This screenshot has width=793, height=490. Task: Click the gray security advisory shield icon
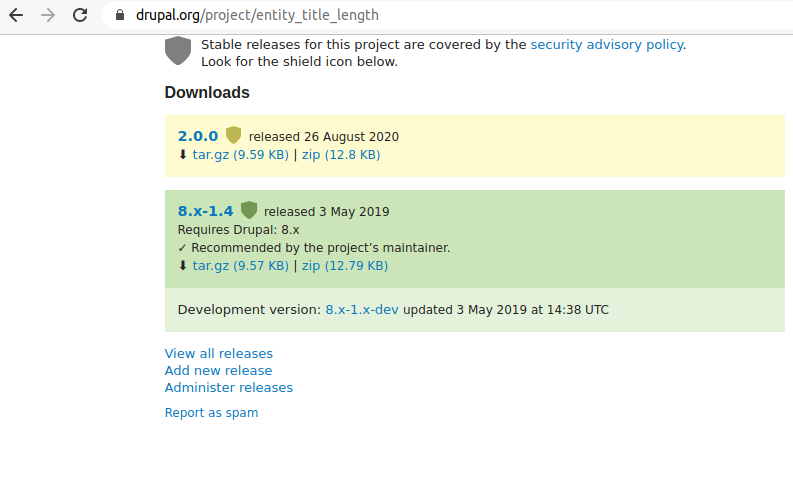point(178,51)
